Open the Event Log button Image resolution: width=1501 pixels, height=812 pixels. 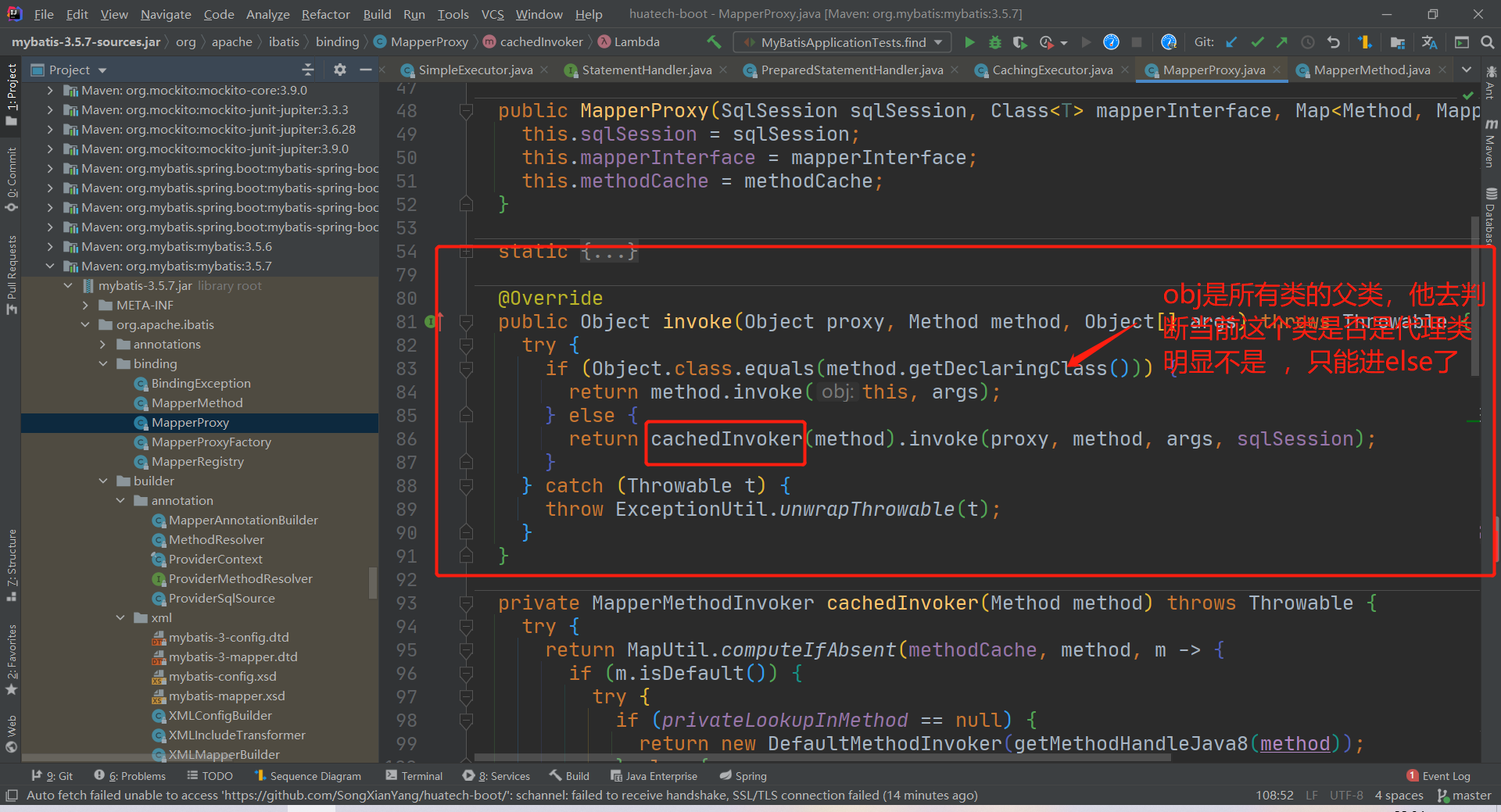click(1438, 776)
